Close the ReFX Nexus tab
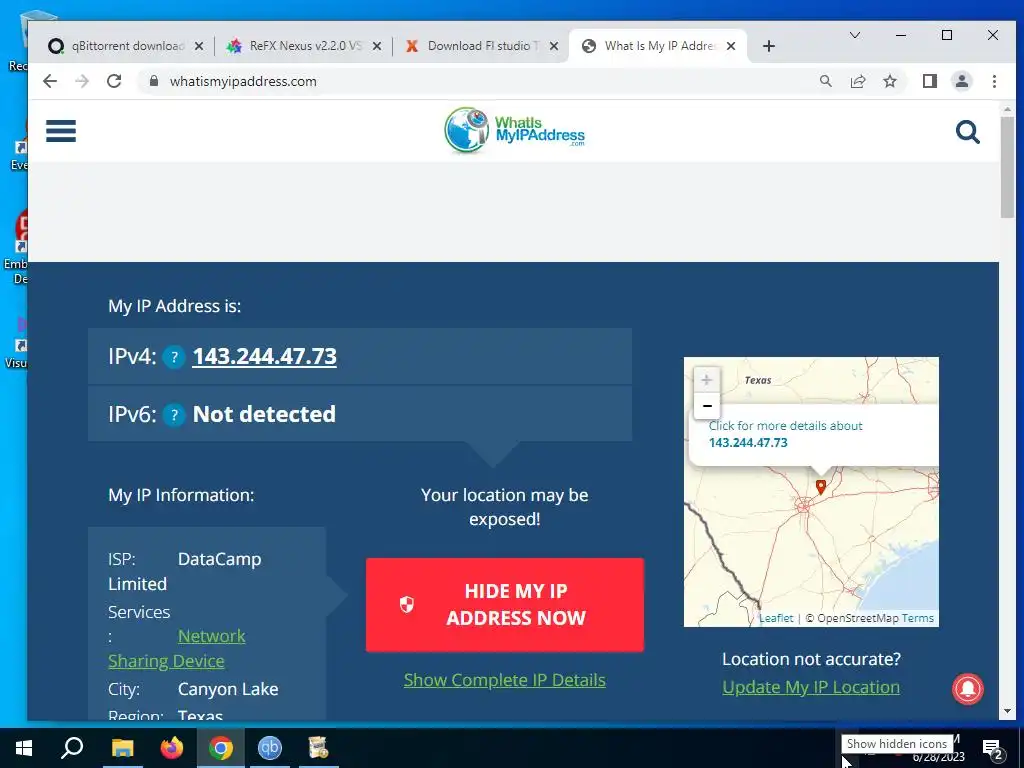1024x768 pixels. [x=377, y=46]
